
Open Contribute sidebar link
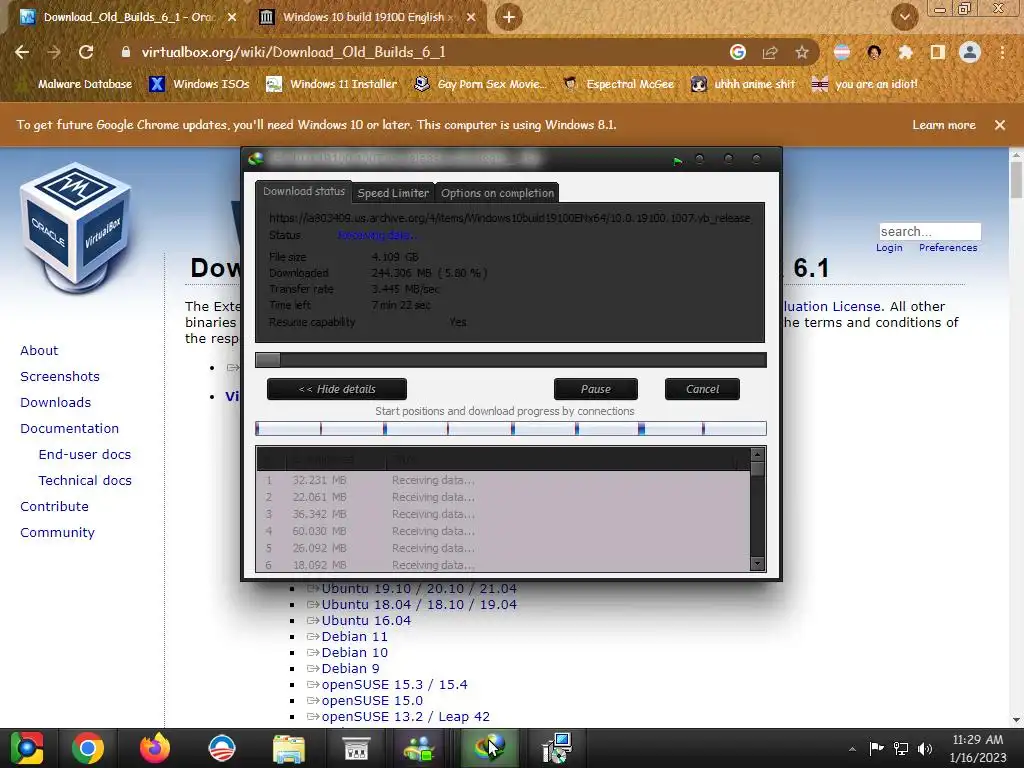click(x=54, y=507)
